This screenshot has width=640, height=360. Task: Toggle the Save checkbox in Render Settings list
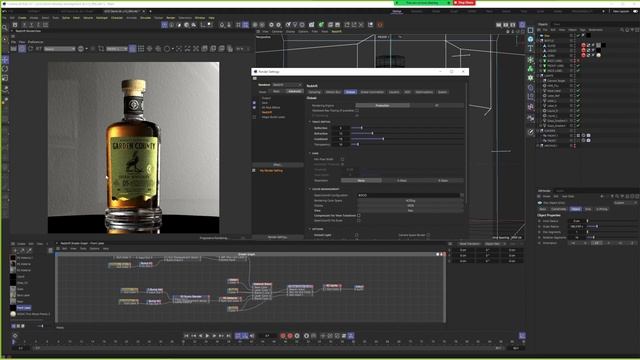click(x=254, y=103)
